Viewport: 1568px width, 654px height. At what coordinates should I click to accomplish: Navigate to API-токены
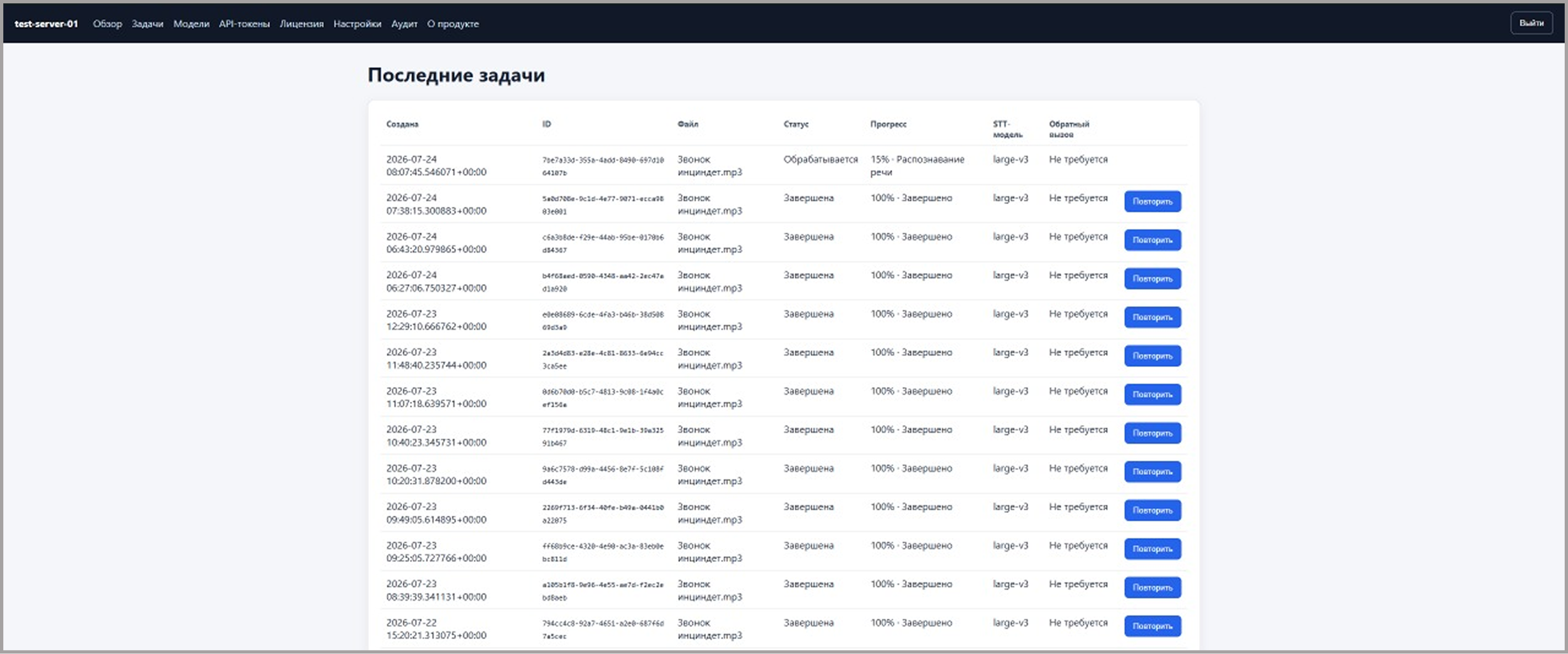244,24
